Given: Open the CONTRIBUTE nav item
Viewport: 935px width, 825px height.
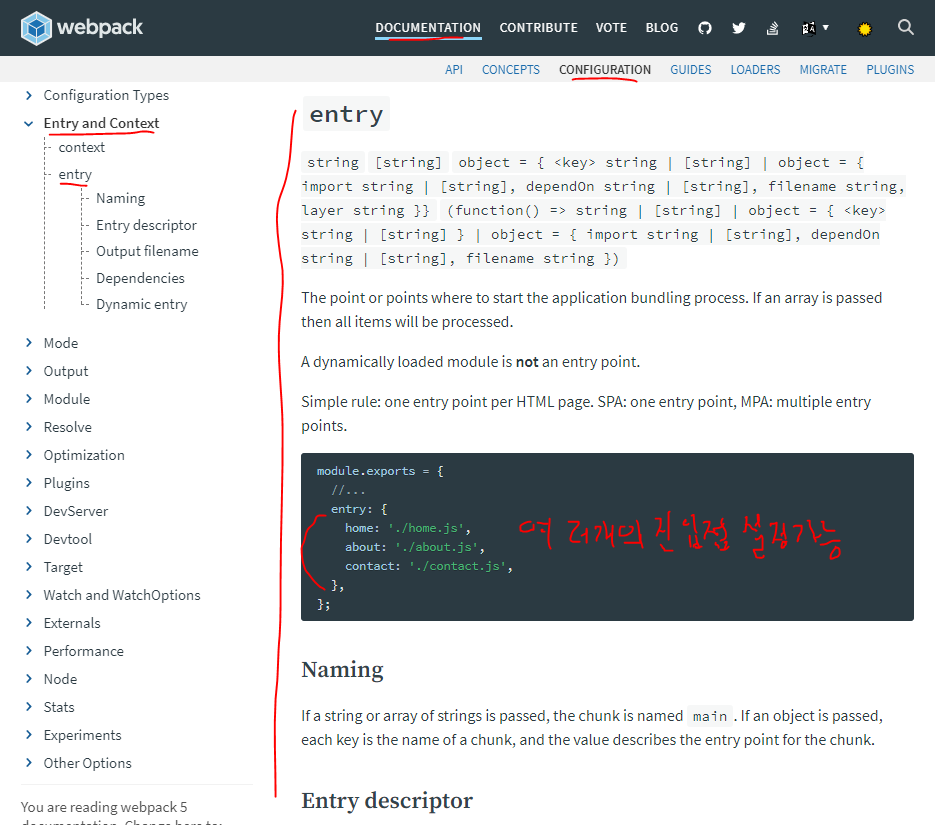Looking at the screenshot, I should (x=538, y=27).
